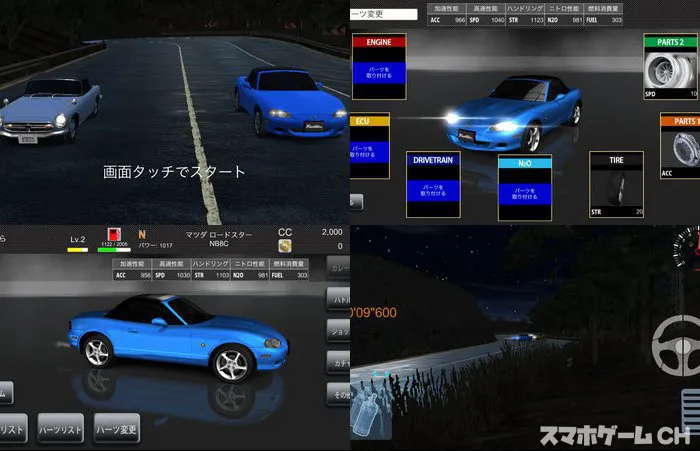Screen dimensions: 700x451
Task: Click the yellow level progress bar
Action: coord(78,250)
